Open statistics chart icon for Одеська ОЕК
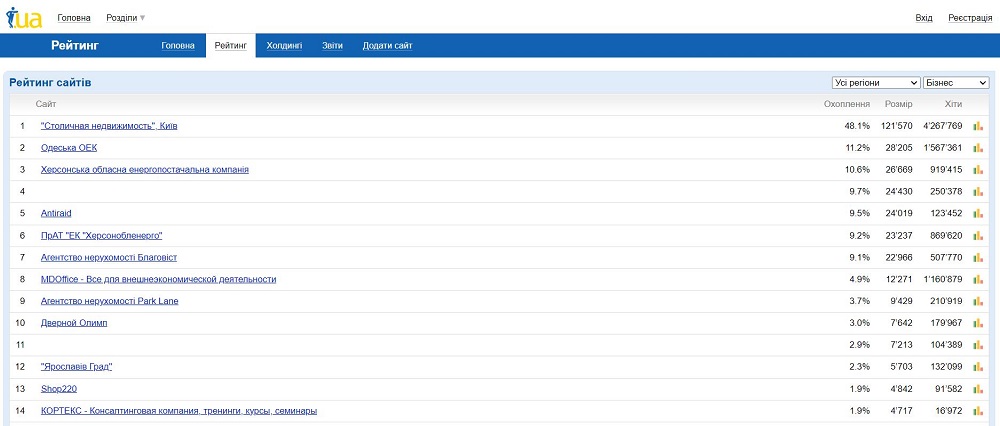Image resolution: width=1000 pixels, height=426 pixels. (x=978, y=148)
